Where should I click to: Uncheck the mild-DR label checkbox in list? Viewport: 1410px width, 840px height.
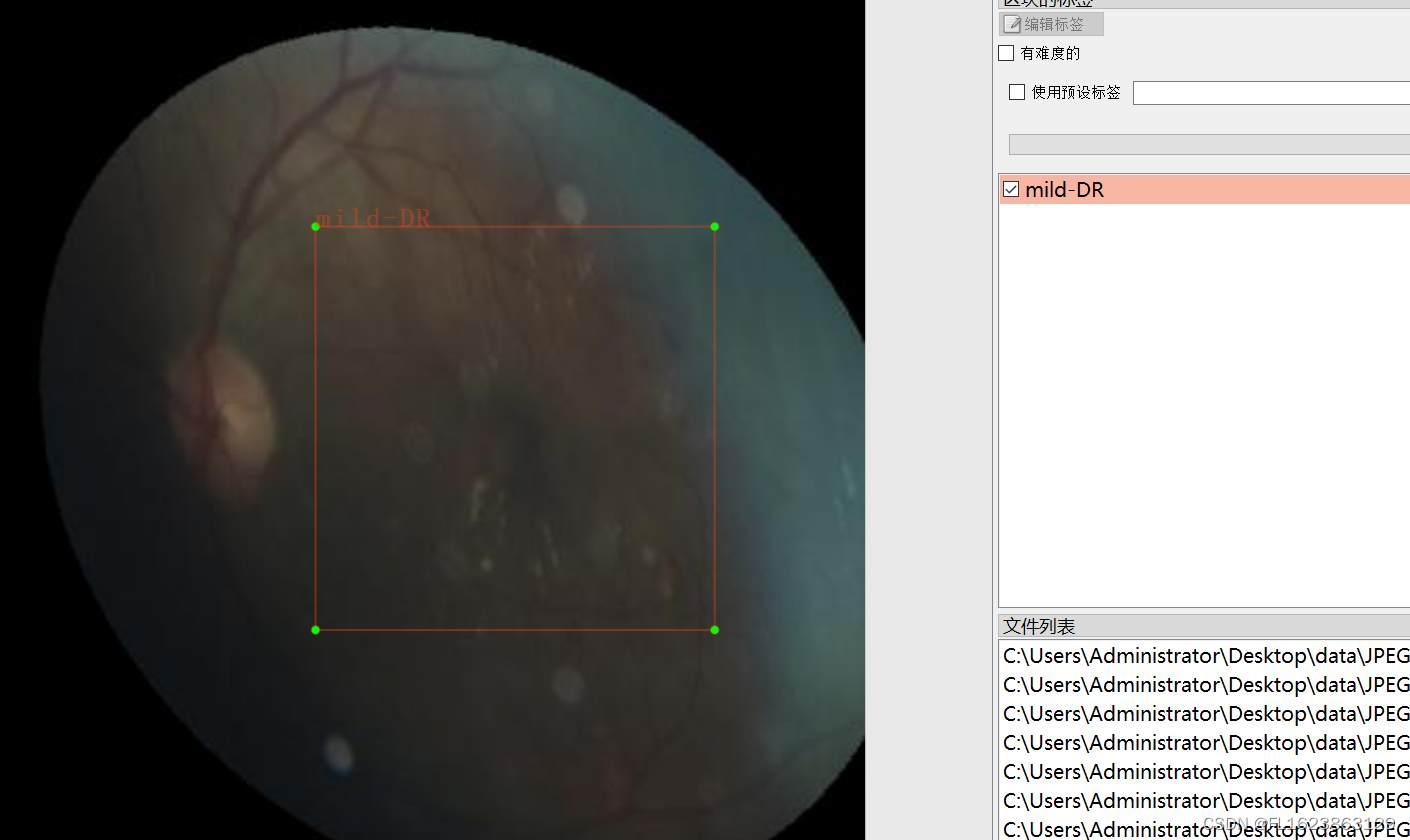pyautogui.click(x=1011, y=189)
